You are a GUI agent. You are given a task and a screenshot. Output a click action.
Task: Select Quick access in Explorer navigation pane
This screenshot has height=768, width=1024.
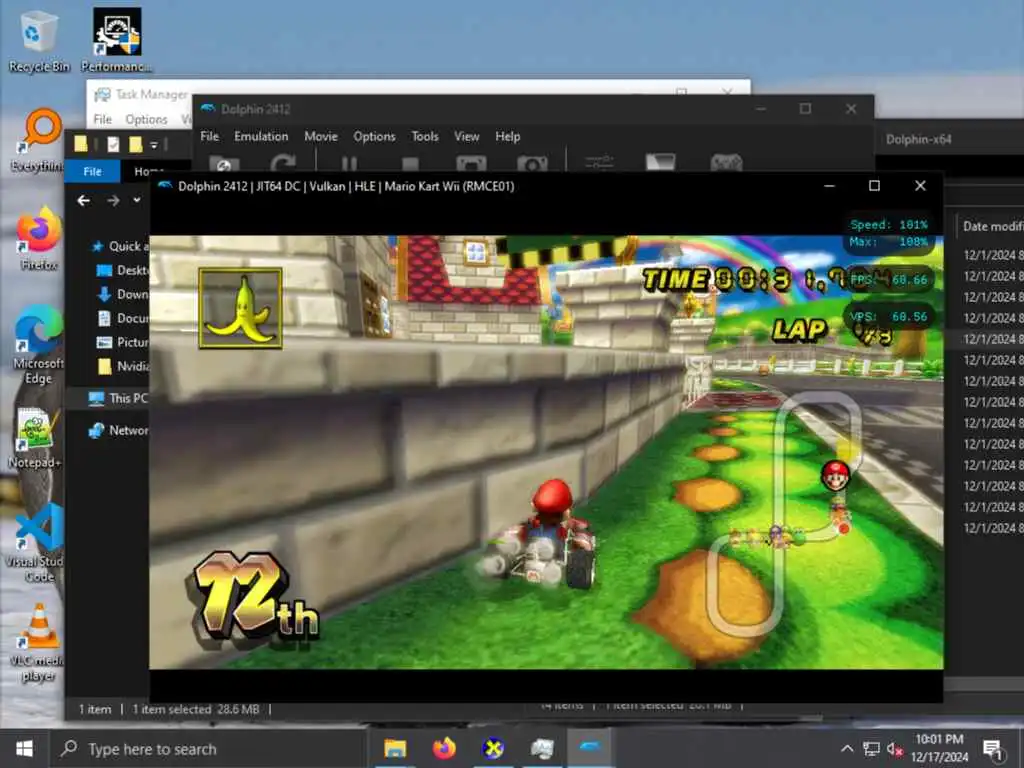(122, 246)
